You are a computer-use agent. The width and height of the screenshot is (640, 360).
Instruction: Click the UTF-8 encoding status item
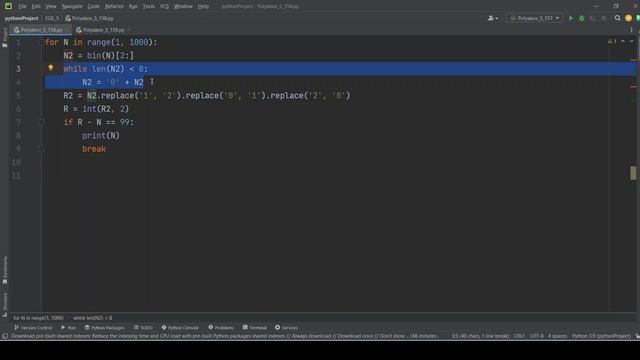(536, 336)
